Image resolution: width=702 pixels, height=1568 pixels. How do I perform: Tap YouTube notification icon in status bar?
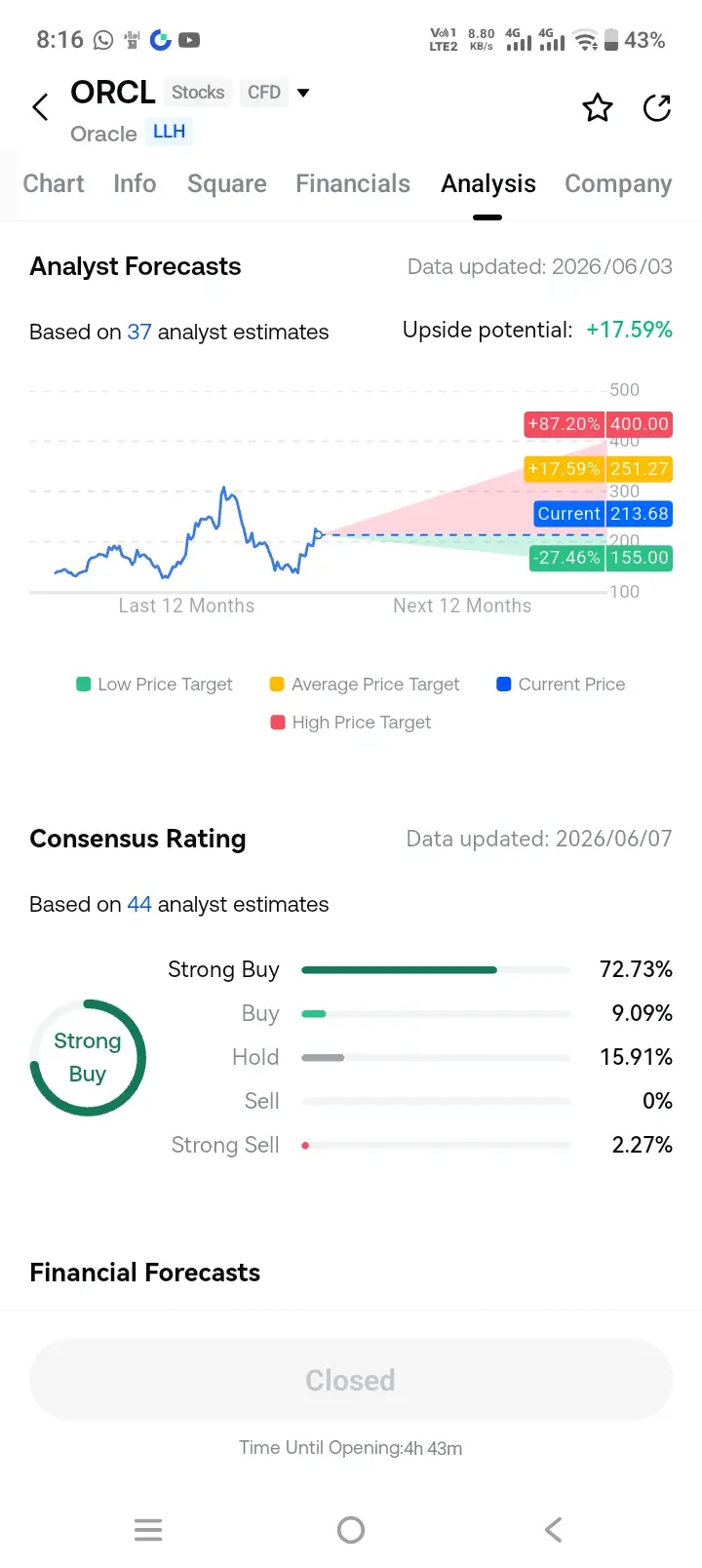tap(189, 40)
